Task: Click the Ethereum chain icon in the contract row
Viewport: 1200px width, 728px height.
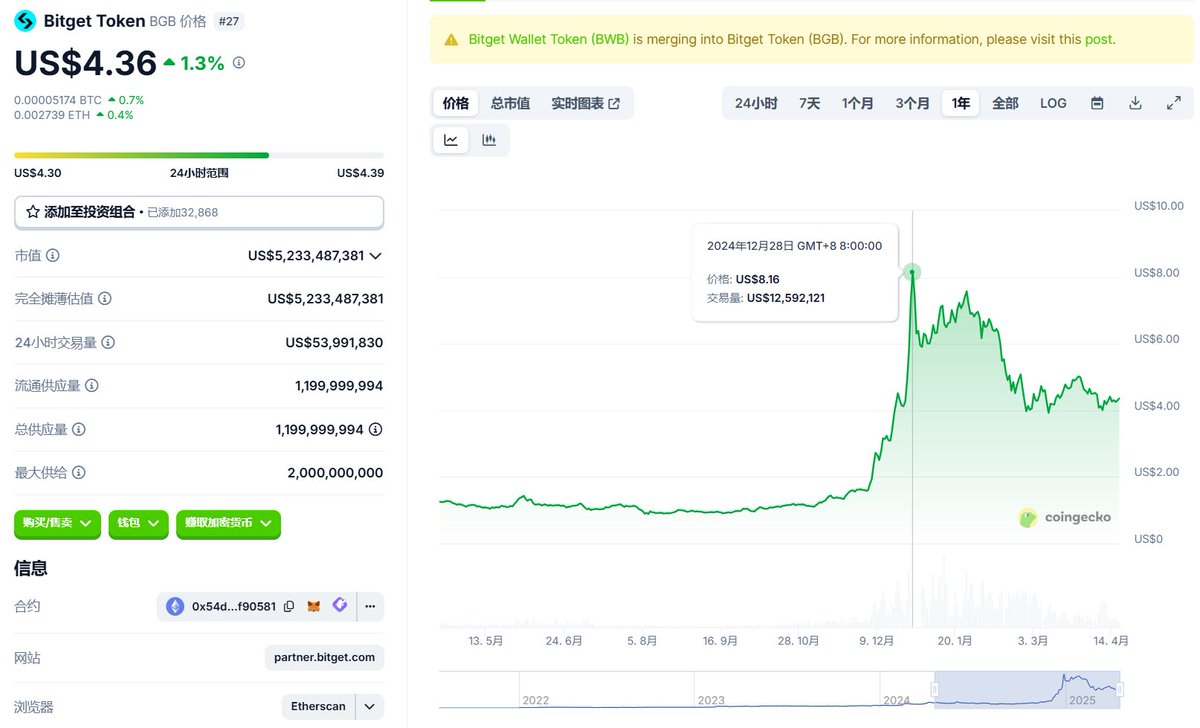Action: [175, 606]
